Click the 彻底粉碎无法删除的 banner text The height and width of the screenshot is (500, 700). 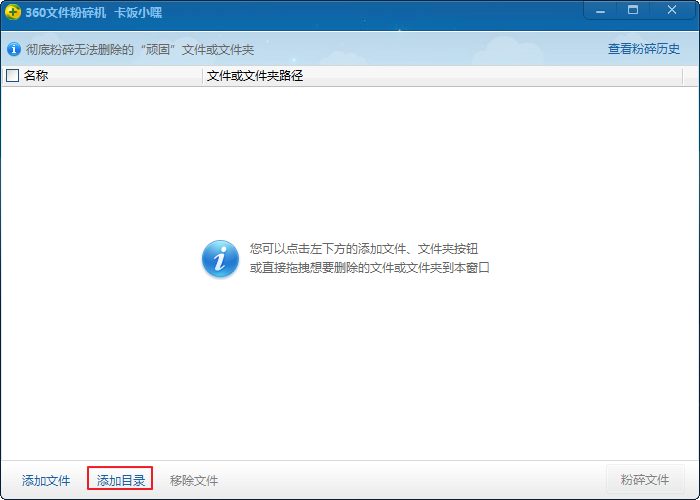click(x=140, y=49)
